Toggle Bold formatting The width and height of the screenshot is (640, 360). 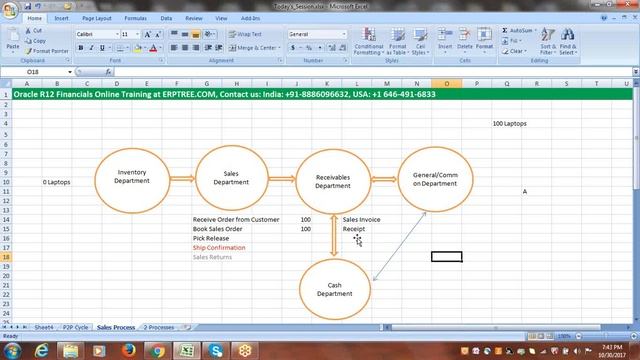coord(81,48)
